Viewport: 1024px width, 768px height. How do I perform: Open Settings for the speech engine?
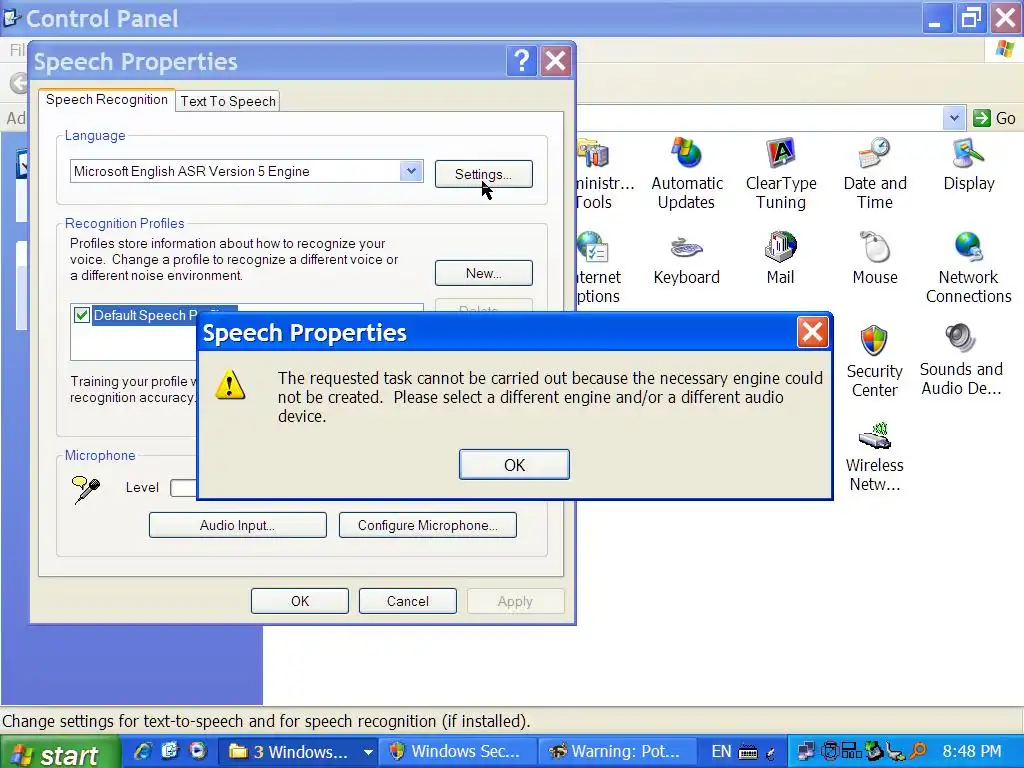[483, 174]
